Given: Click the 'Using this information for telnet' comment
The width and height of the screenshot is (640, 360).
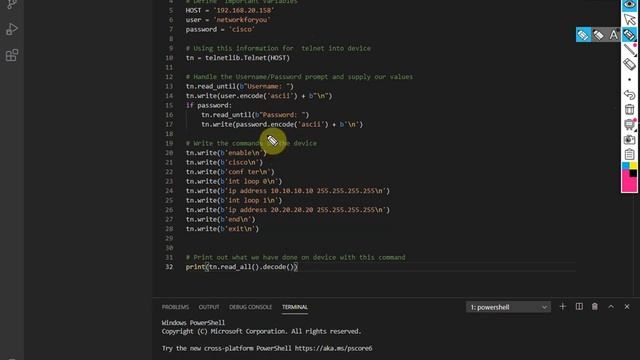Looking at the screenshot, I should point(278,48).
